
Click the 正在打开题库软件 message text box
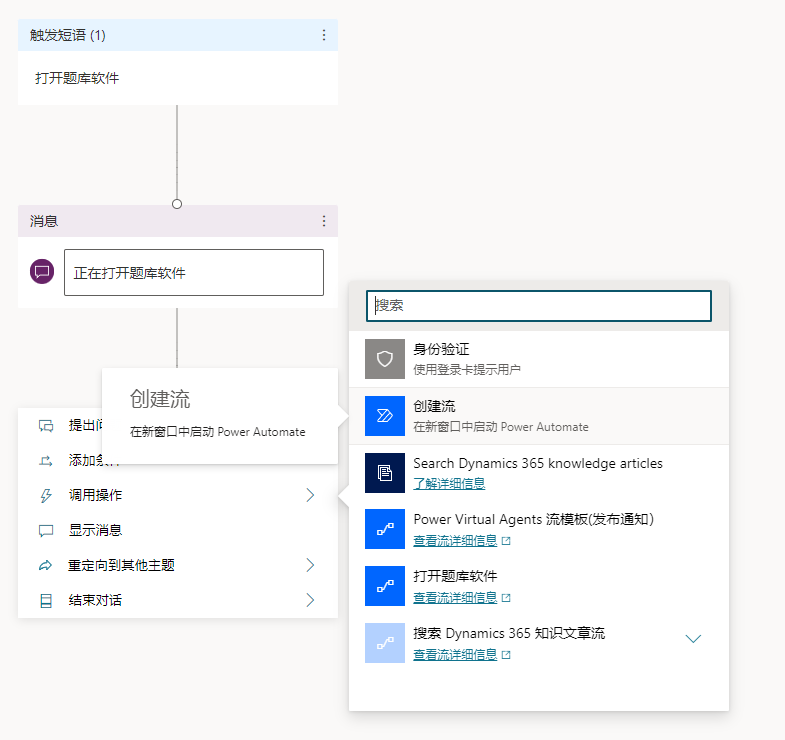194,272
